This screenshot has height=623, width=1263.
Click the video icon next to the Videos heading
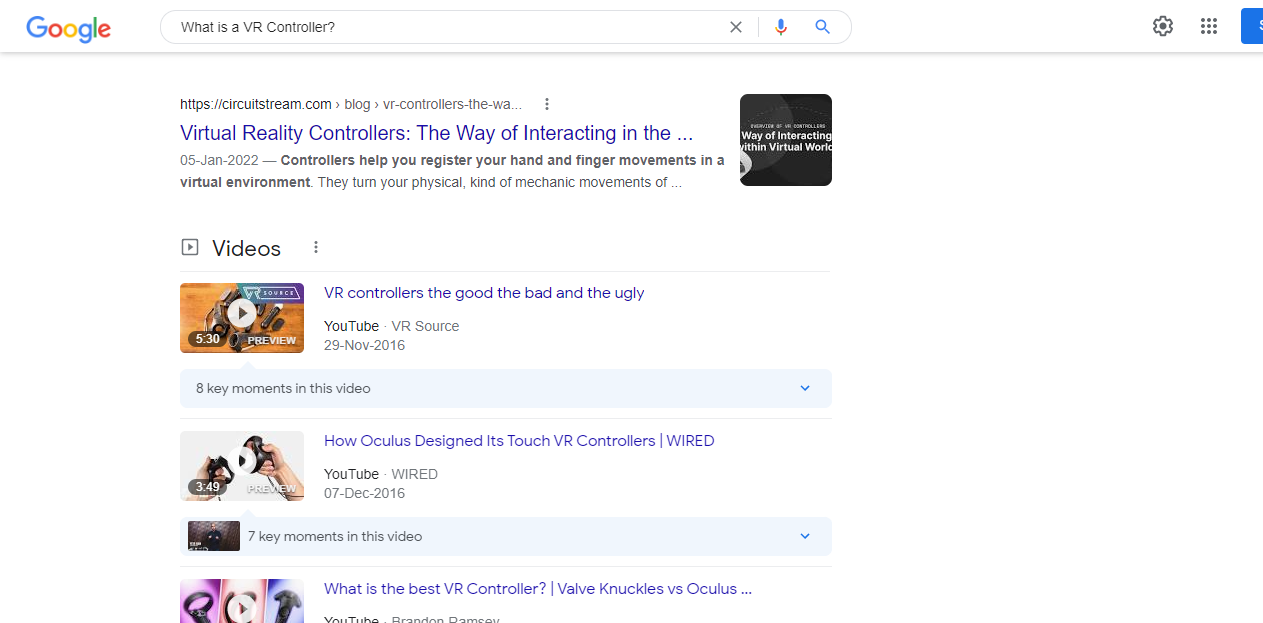point(189,247)
